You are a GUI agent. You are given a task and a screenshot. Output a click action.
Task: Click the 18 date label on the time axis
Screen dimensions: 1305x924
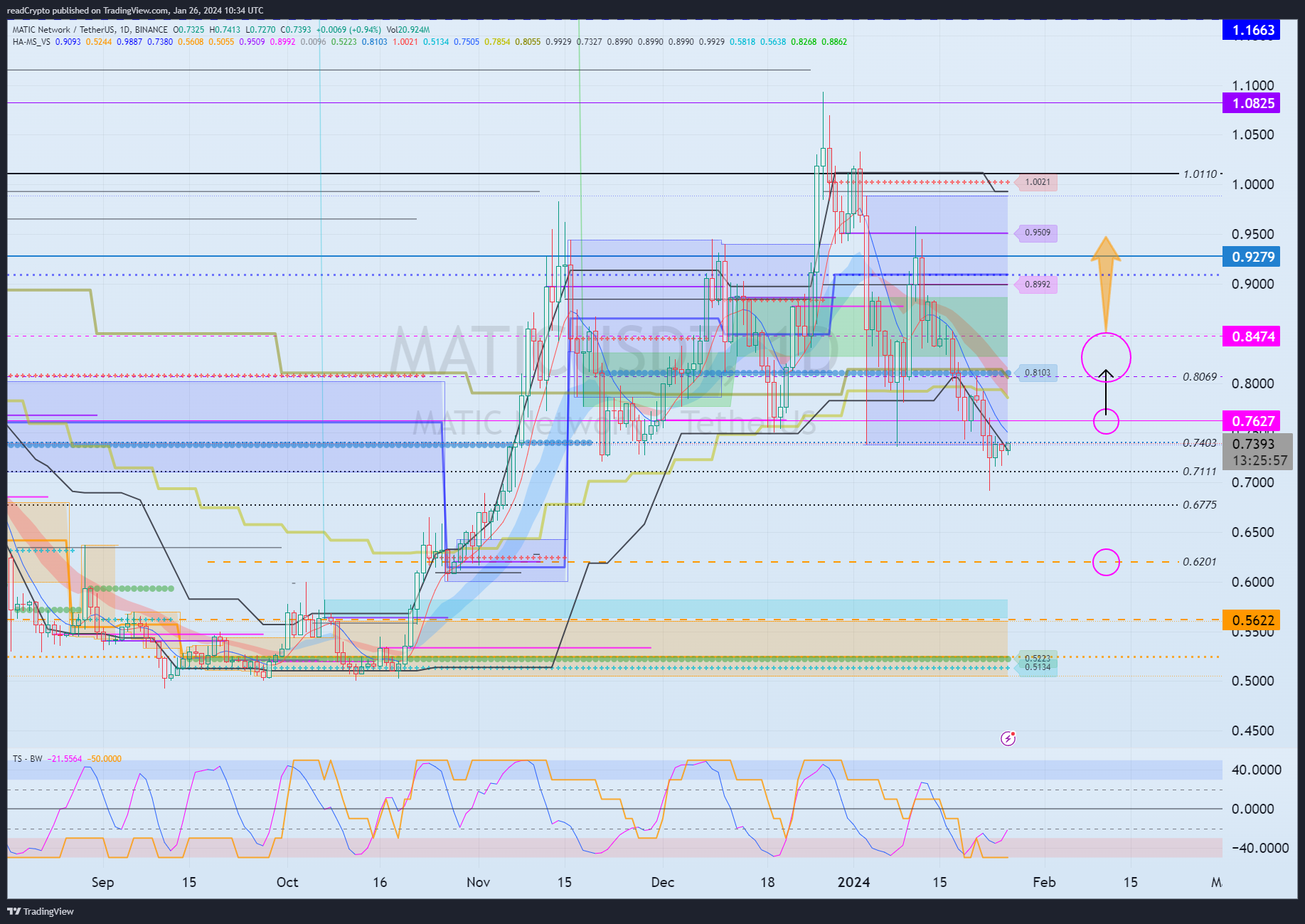tap(767, 882)
